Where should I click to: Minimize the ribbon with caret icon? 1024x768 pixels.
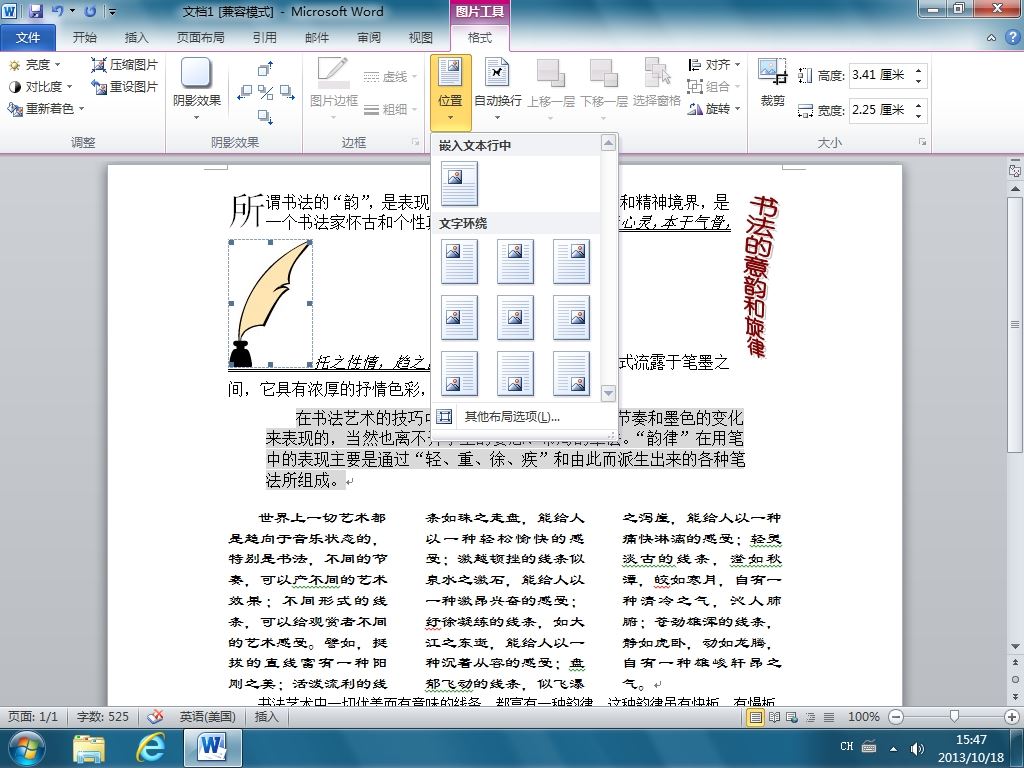(x=991, y=38)
